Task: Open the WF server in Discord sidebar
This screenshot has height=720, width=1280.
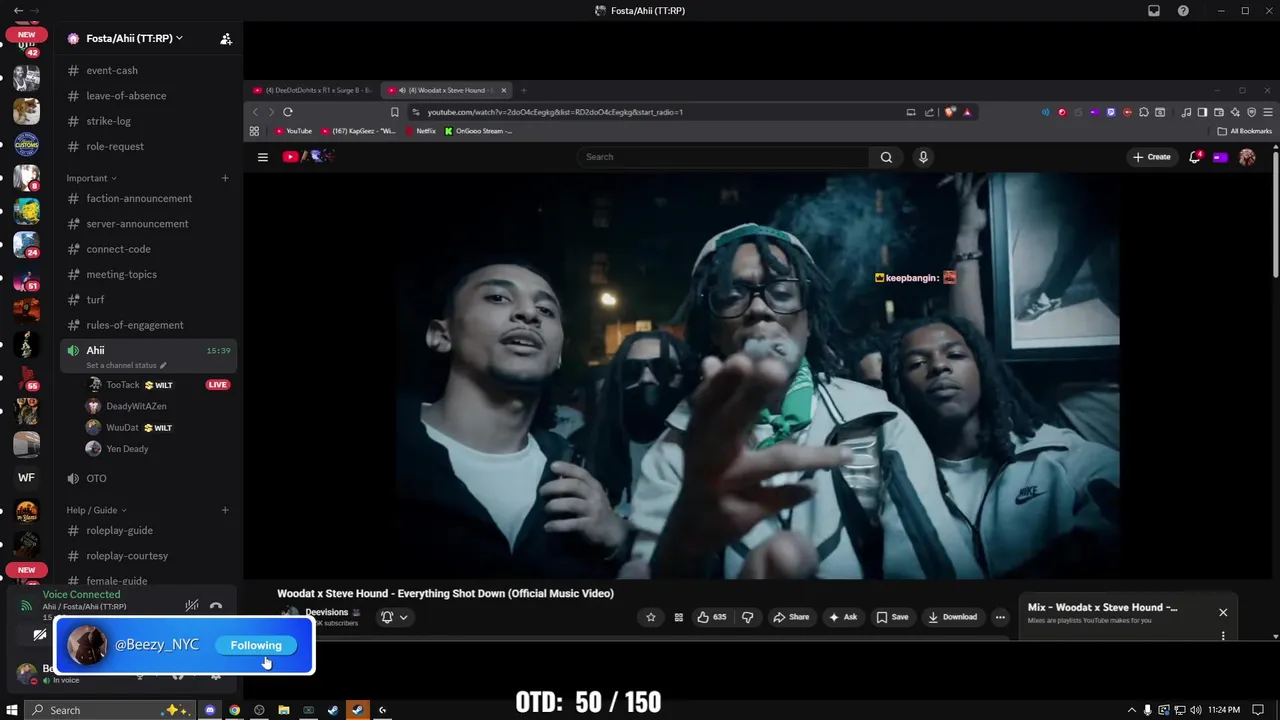Action: pos(27,478)
